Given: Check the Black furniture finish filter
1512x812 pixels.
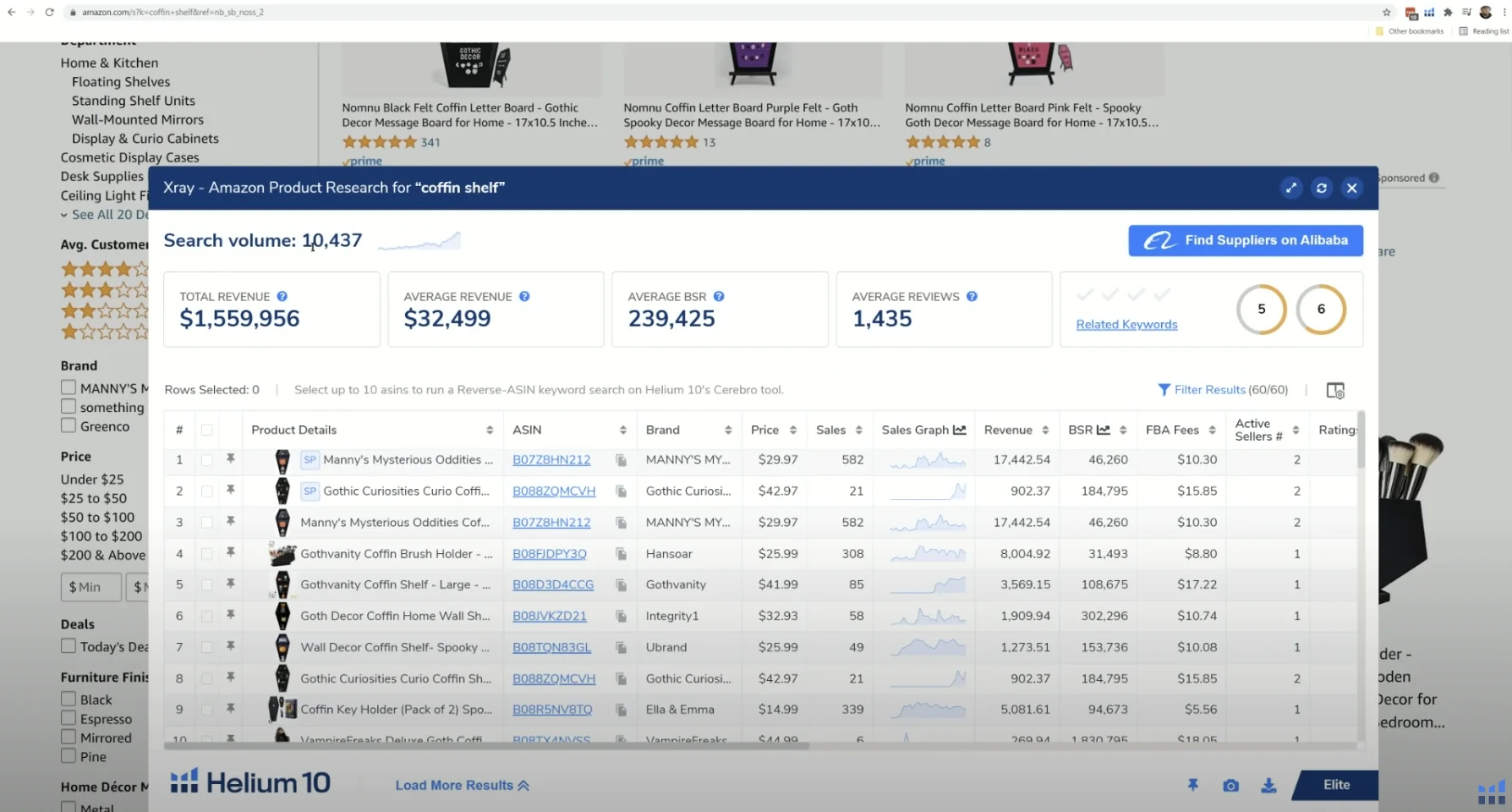Looking at the screenshot, I should click(68, 699).
